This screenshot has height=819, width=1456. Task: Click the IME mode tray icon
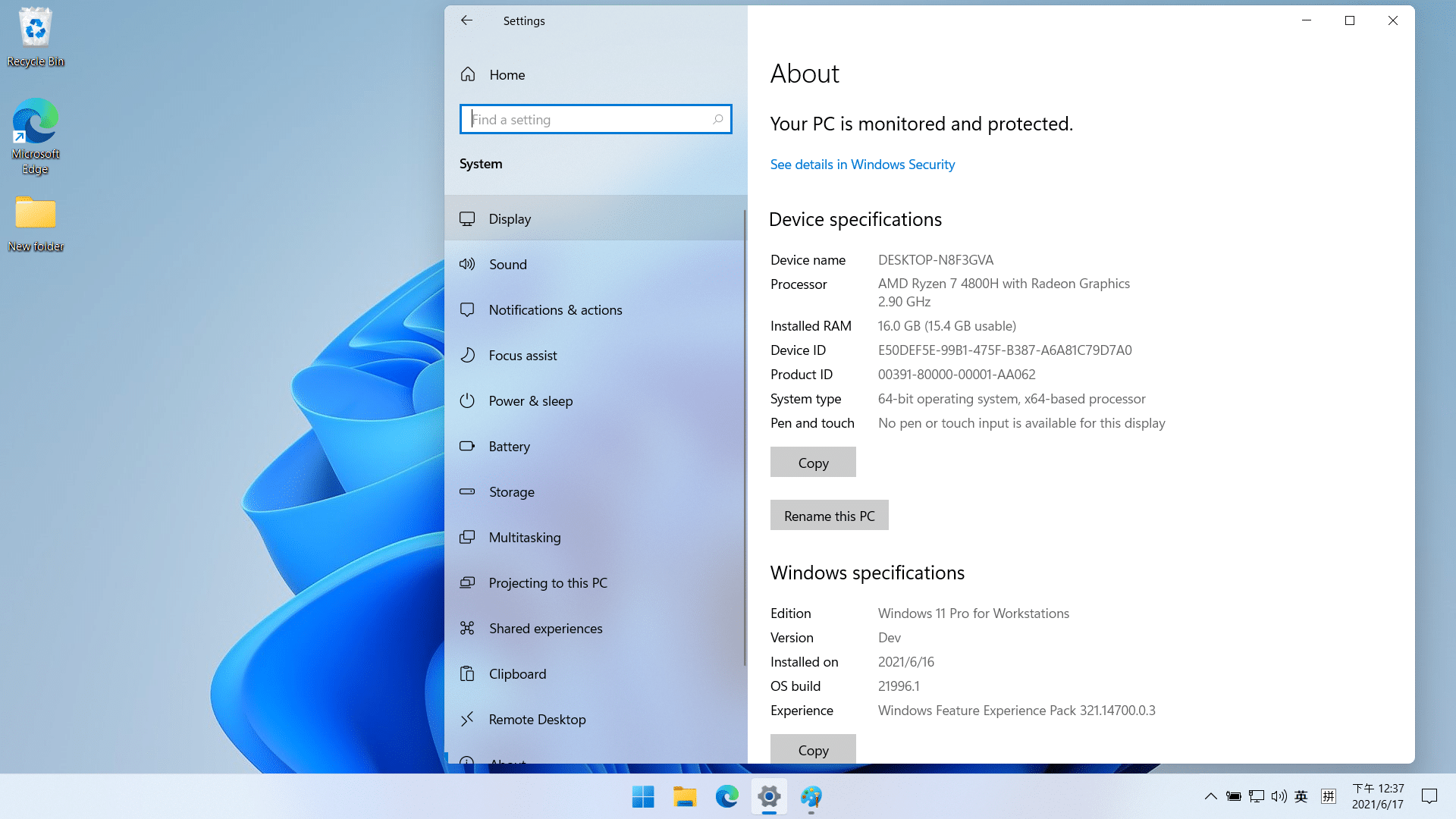(1329, 796)
